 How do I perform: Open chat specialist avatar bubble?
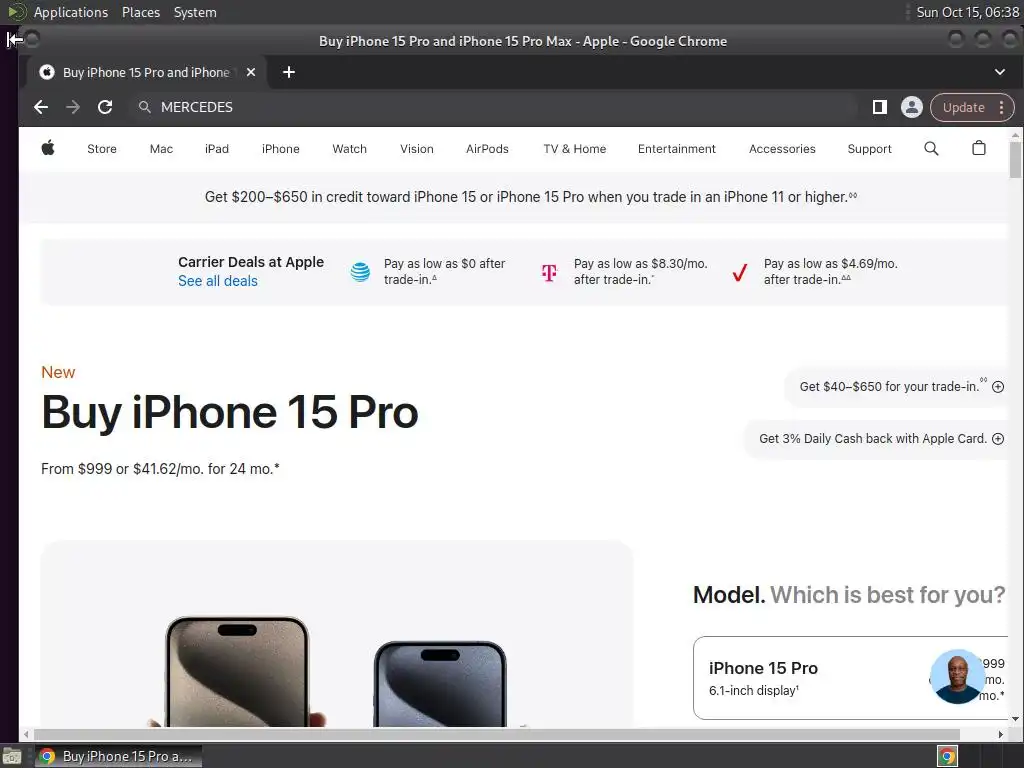(x=957, y=677)
